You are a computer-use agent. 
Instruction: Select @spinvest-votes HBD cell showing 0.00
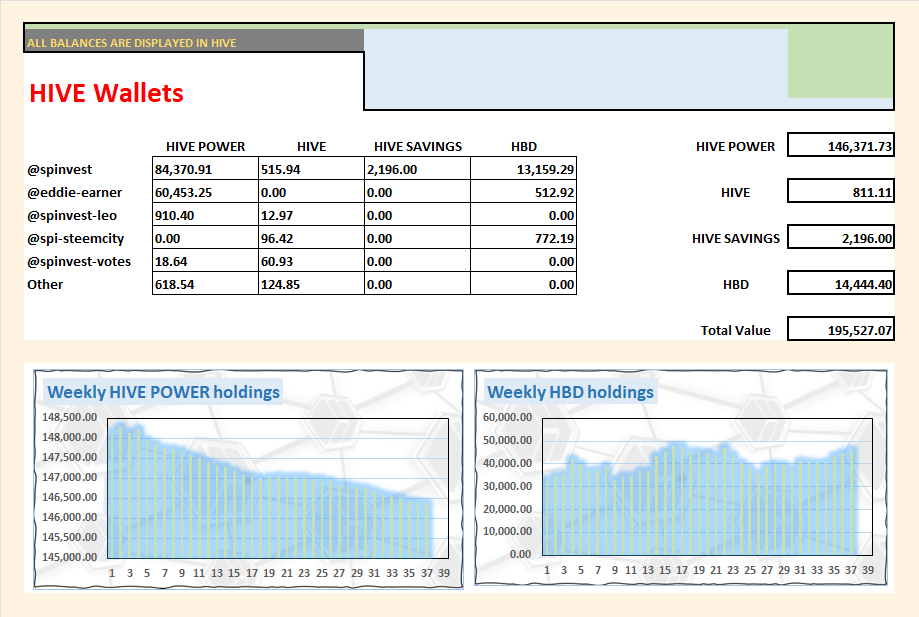point(523,260)
